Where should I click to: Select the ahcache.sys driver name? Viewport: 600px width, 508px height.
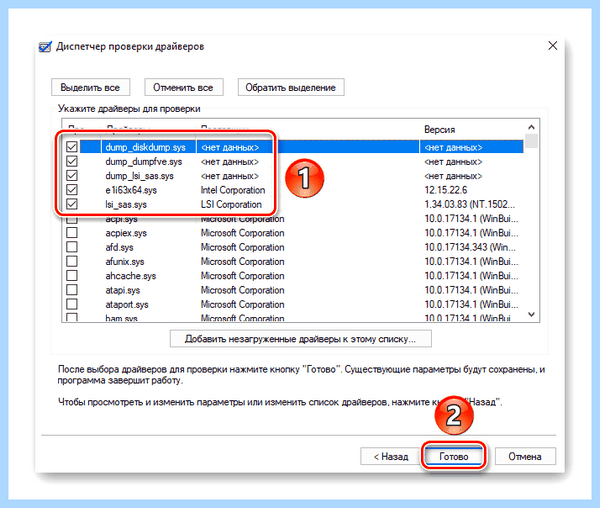(x=131, y=276)
